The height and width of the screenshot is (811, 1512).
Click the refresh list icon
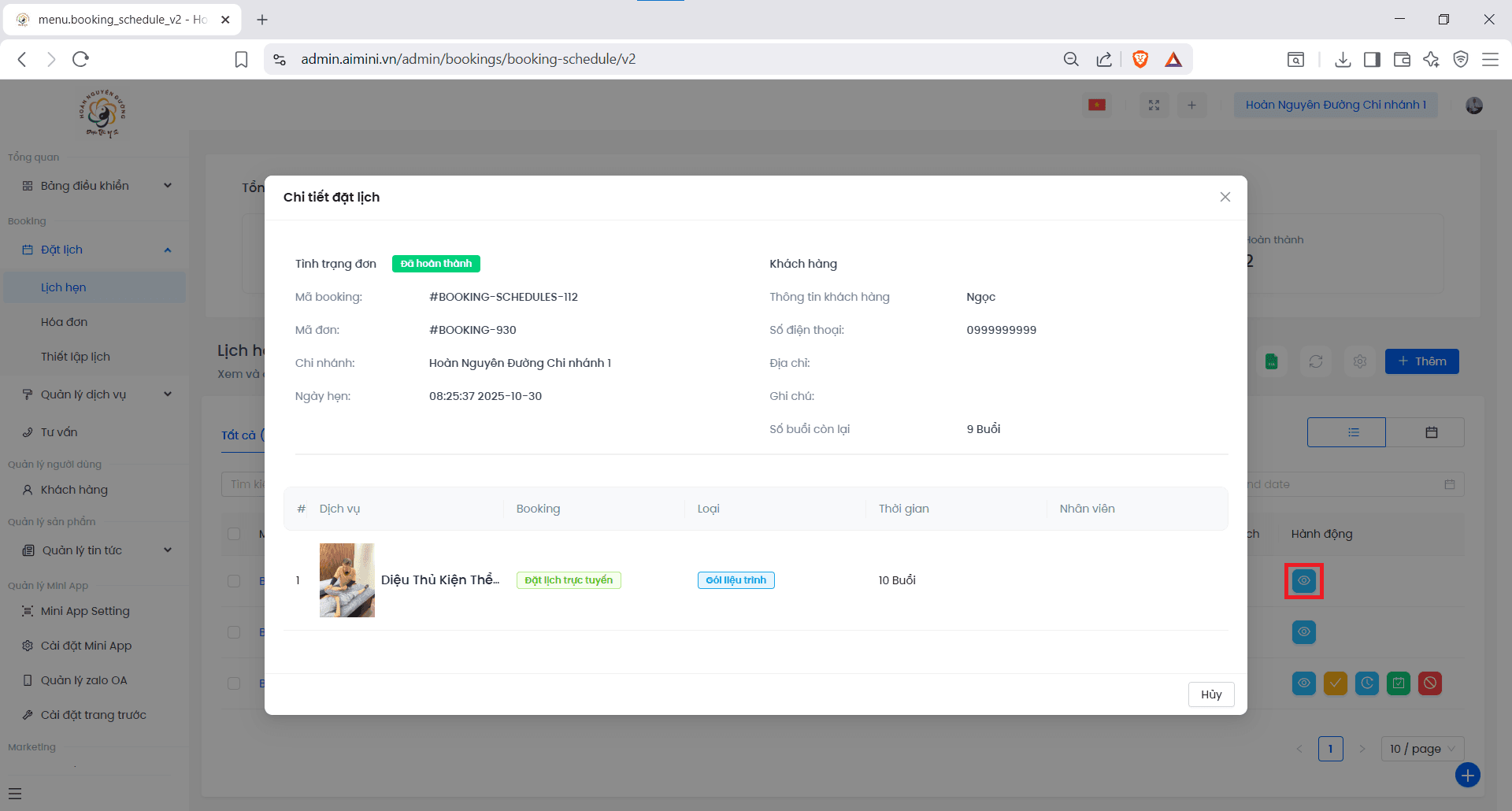click(1315, 361)
